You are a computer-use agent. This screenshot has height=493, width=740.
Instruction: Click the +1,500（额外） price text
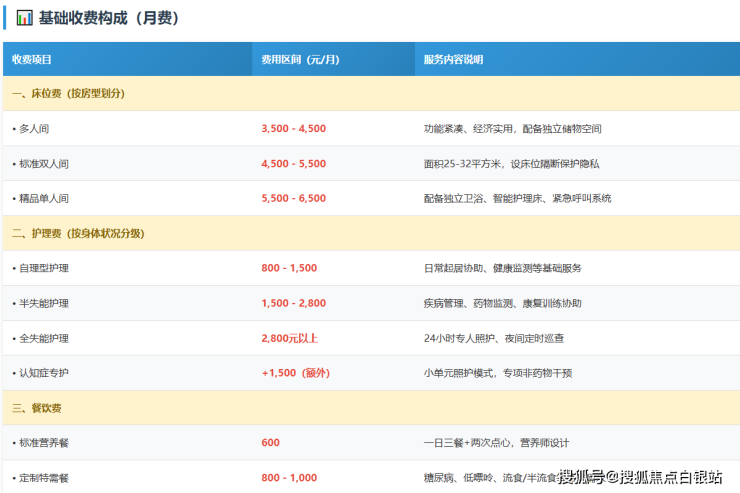(x=295, y=373)
